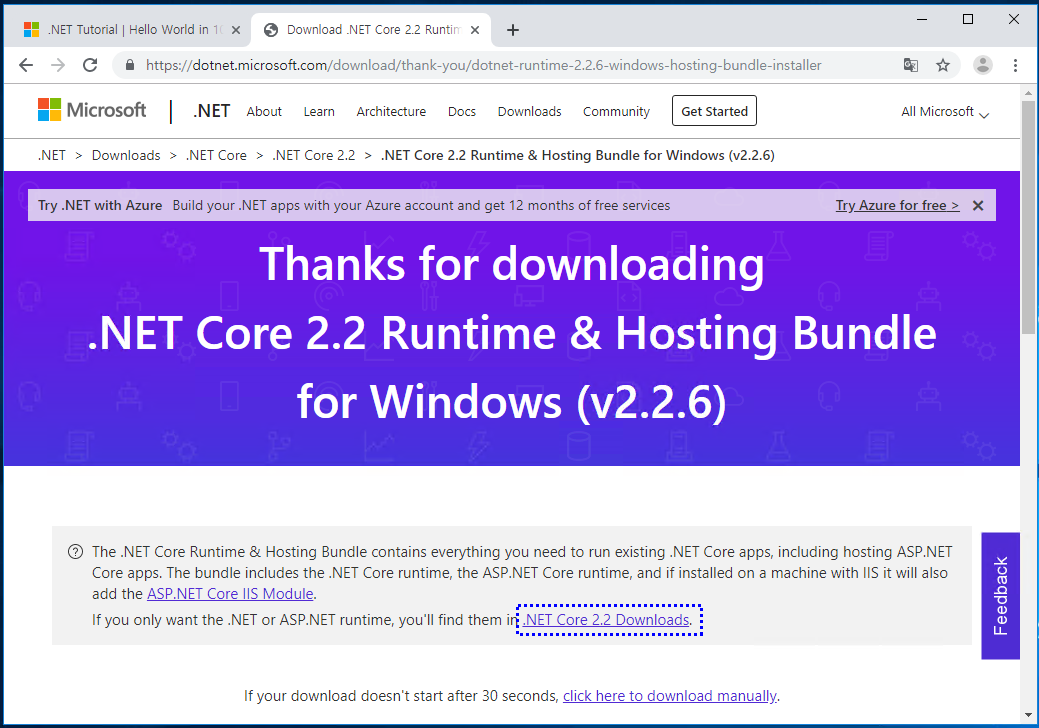This screenshot has width=1039, height=728.
Task: Click the question mark info icon
Action: (76, 552)
